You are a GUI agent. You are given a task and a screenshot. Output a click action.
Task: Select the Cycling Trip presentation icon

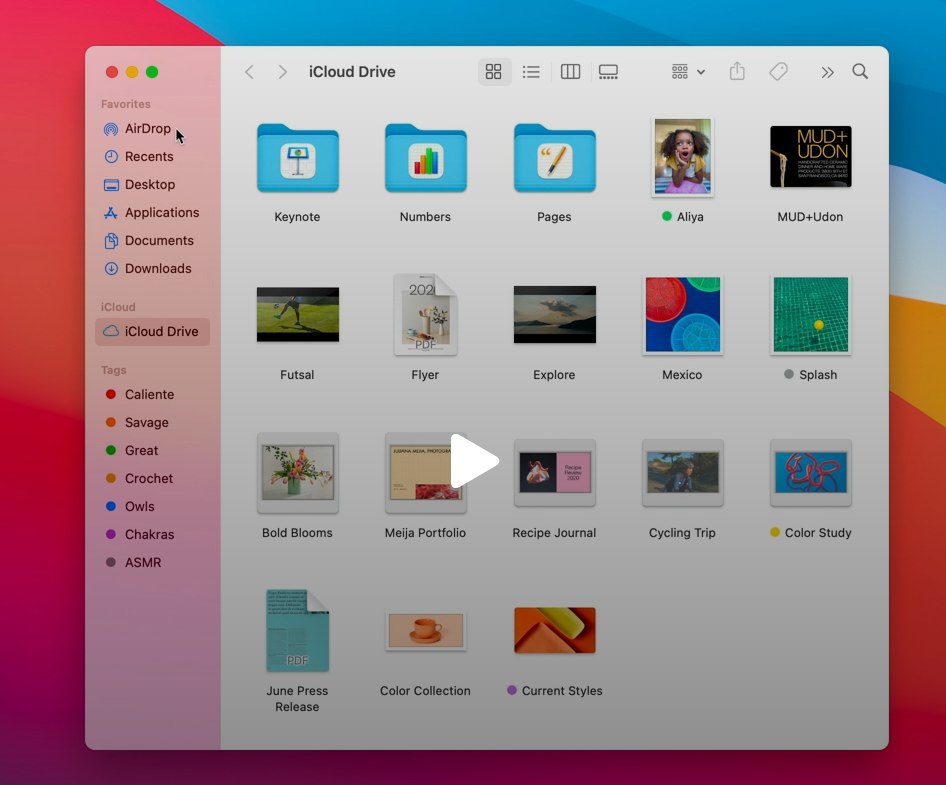pyautogui.click(x=682, y=472)
